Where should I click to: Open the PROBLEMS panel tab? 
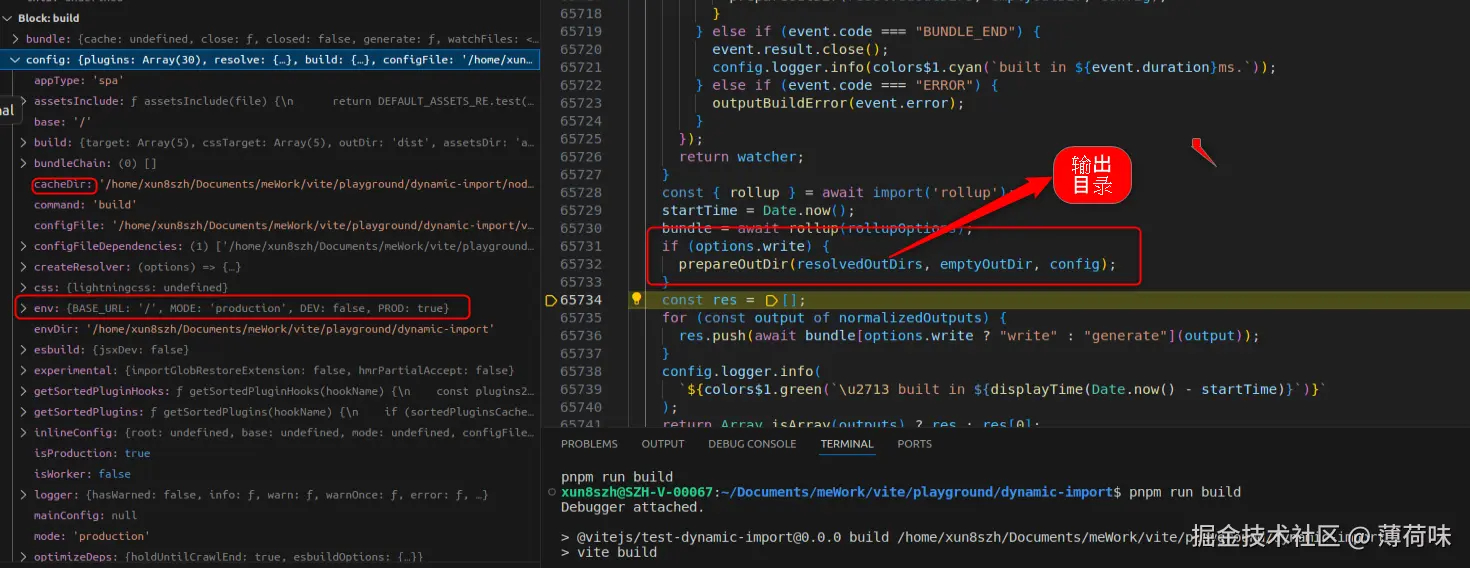tap(589, 444)
